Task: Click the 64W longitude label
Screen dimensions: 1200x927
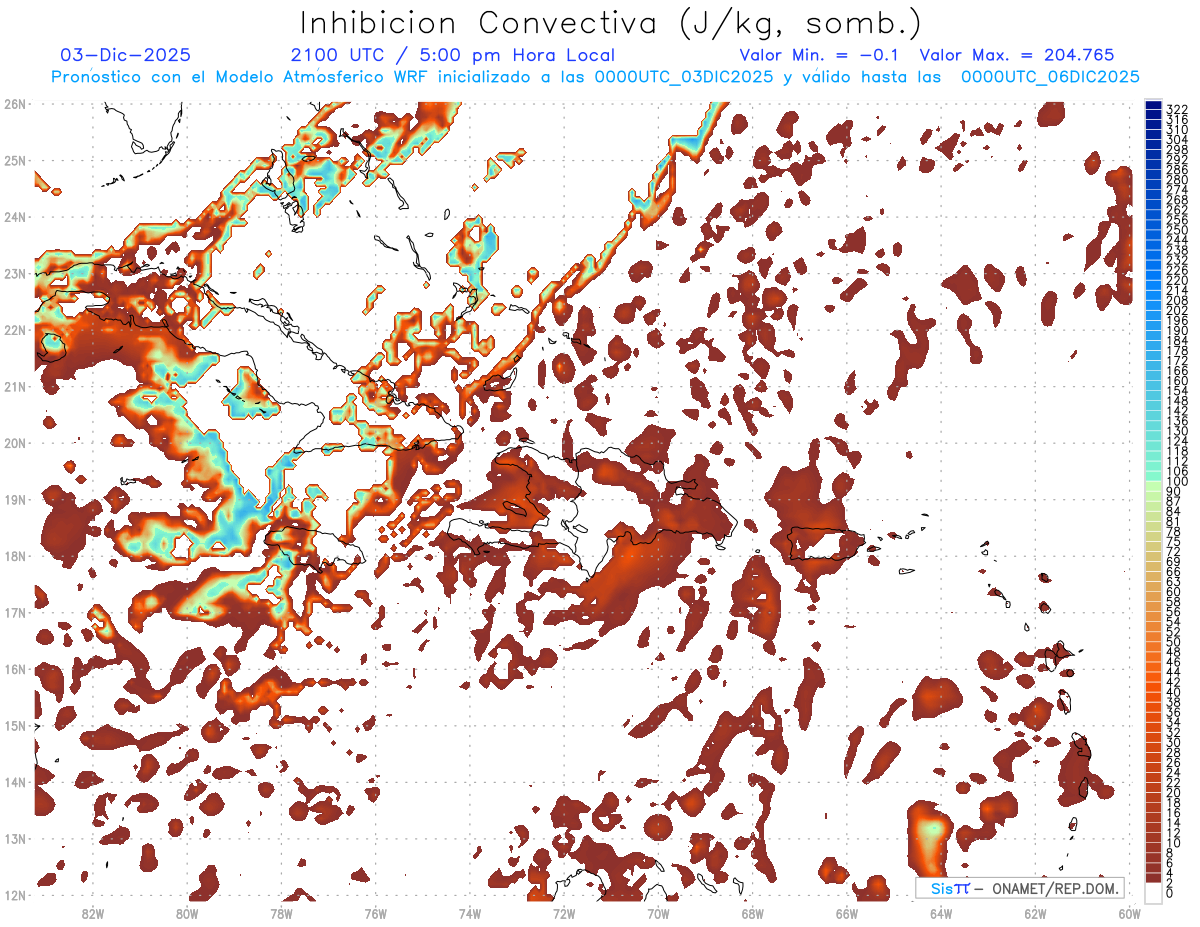Action: pos(941,913)
